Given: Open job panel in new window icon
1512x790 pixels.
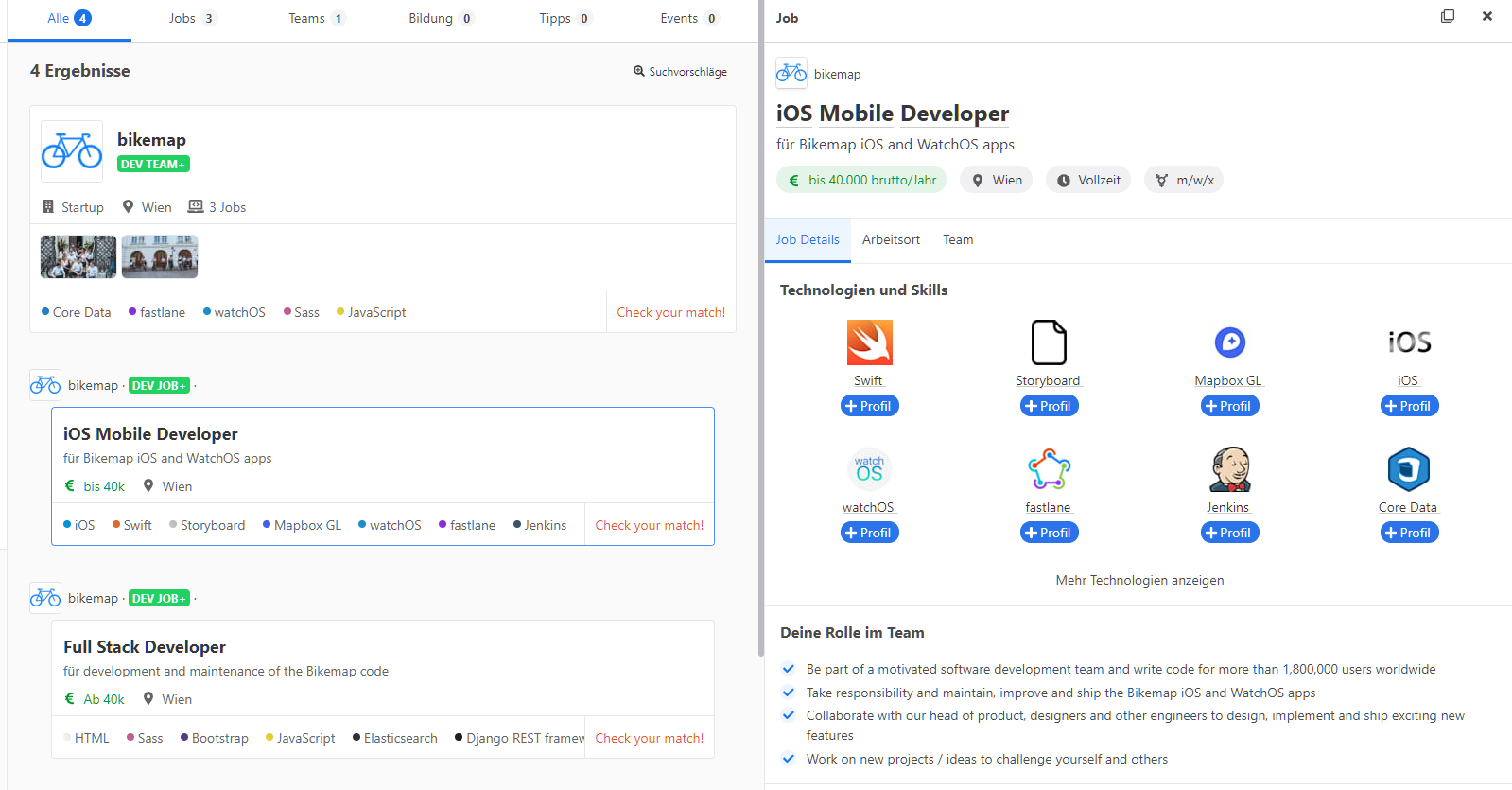Looking at the screenshot, I should [1447, 17].
